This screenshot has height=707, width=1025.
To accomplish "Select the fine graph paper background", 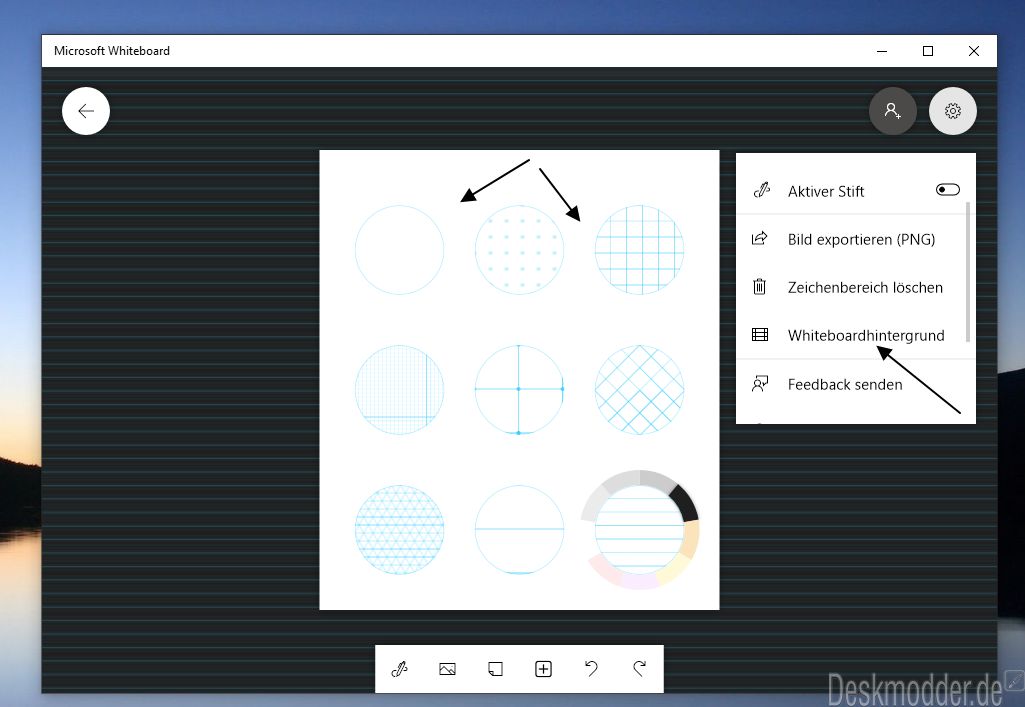I will 399,389.
